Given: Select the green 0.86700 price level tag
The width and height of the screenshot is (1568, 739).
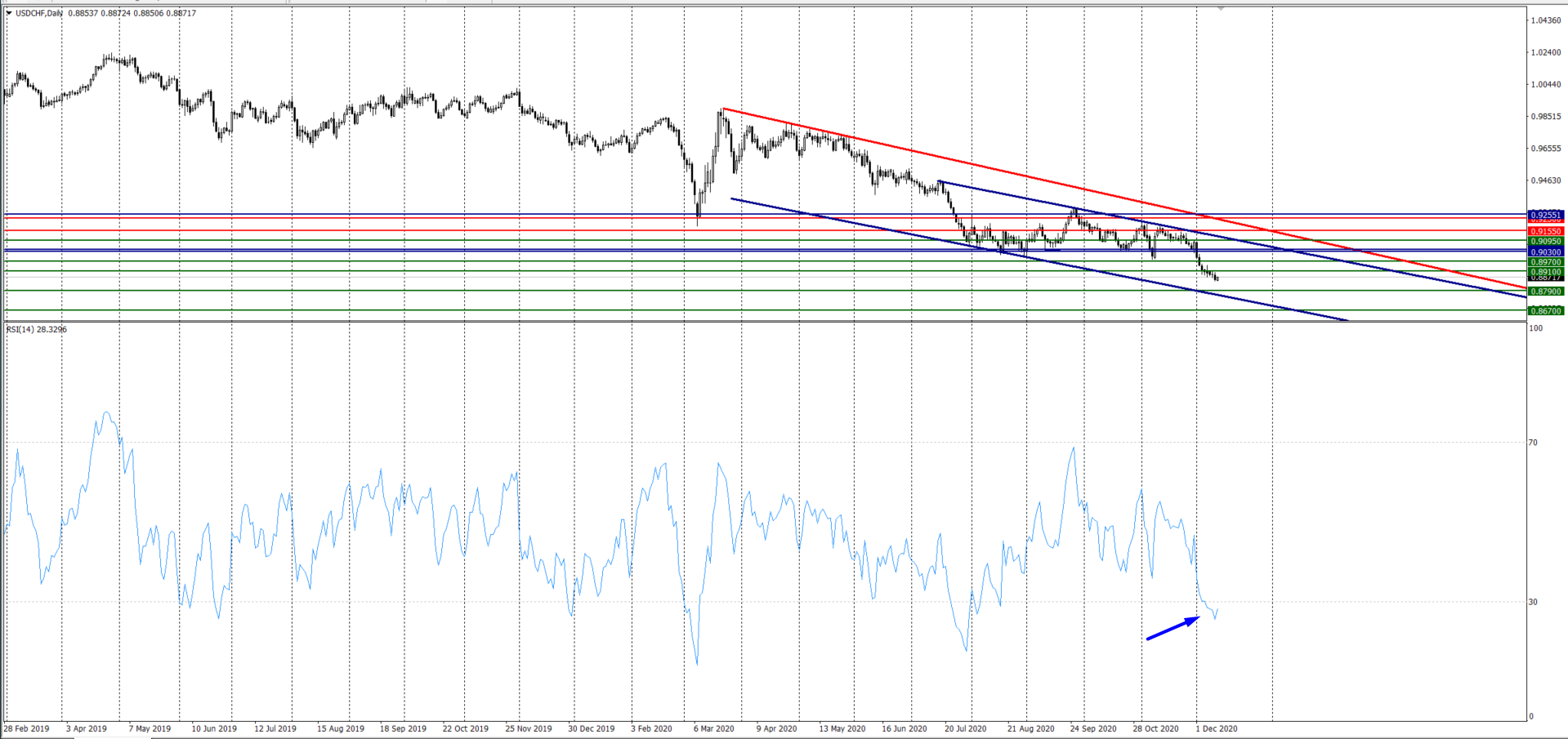Looking at the screenshot, I should (x=1545, y=311).
